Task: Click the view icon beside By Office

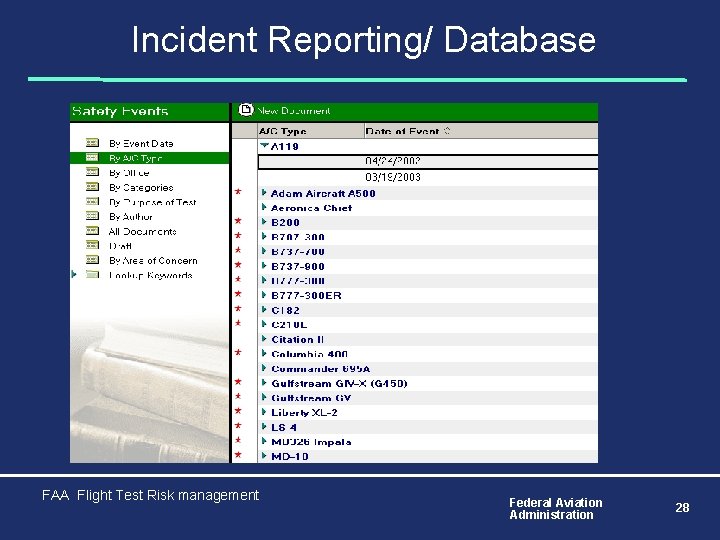Action: point(92,172)
